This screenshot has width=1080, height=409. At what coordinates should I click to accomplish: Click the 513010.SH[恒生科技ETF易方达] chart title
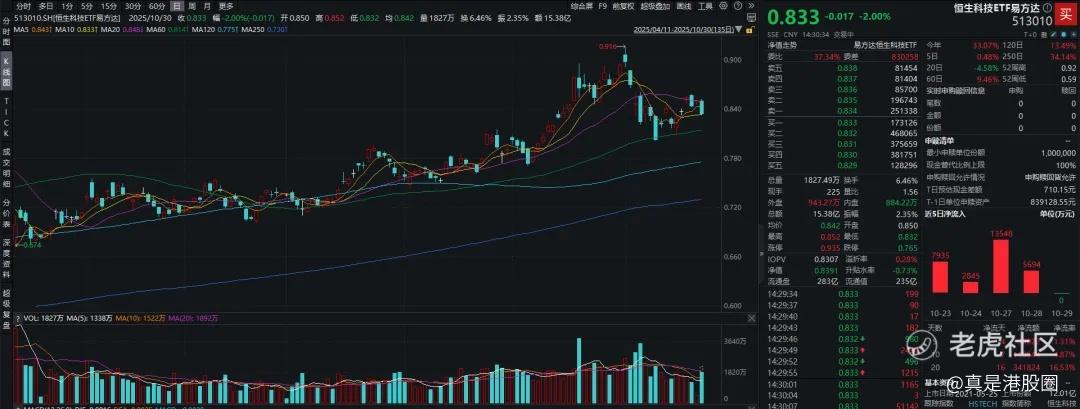[x=67, y=18]
